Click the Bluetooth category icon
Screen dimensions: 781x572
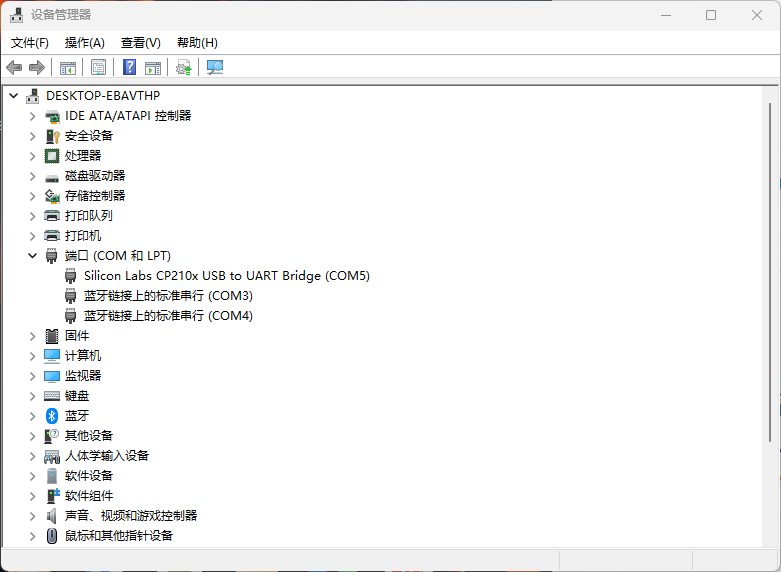coord(52,415)
